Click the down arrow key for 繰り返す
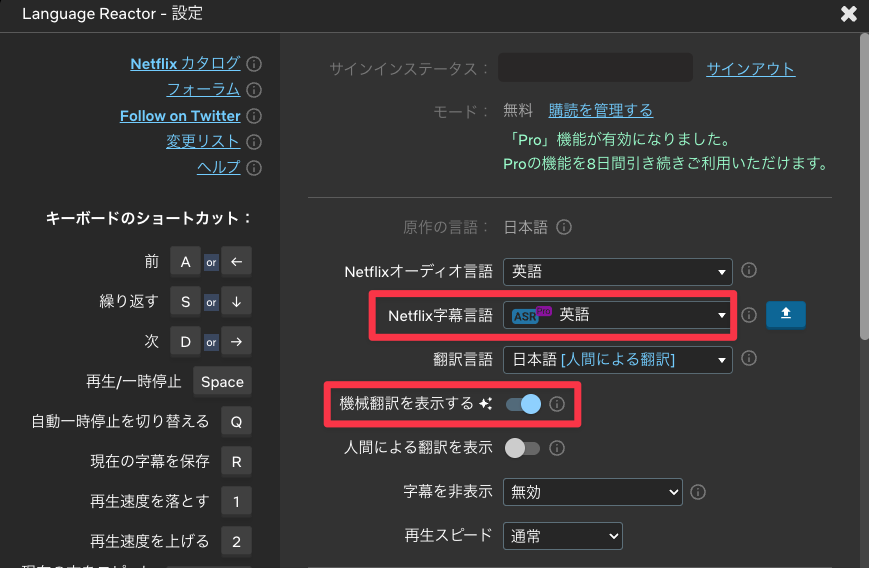 click(237, 301)
